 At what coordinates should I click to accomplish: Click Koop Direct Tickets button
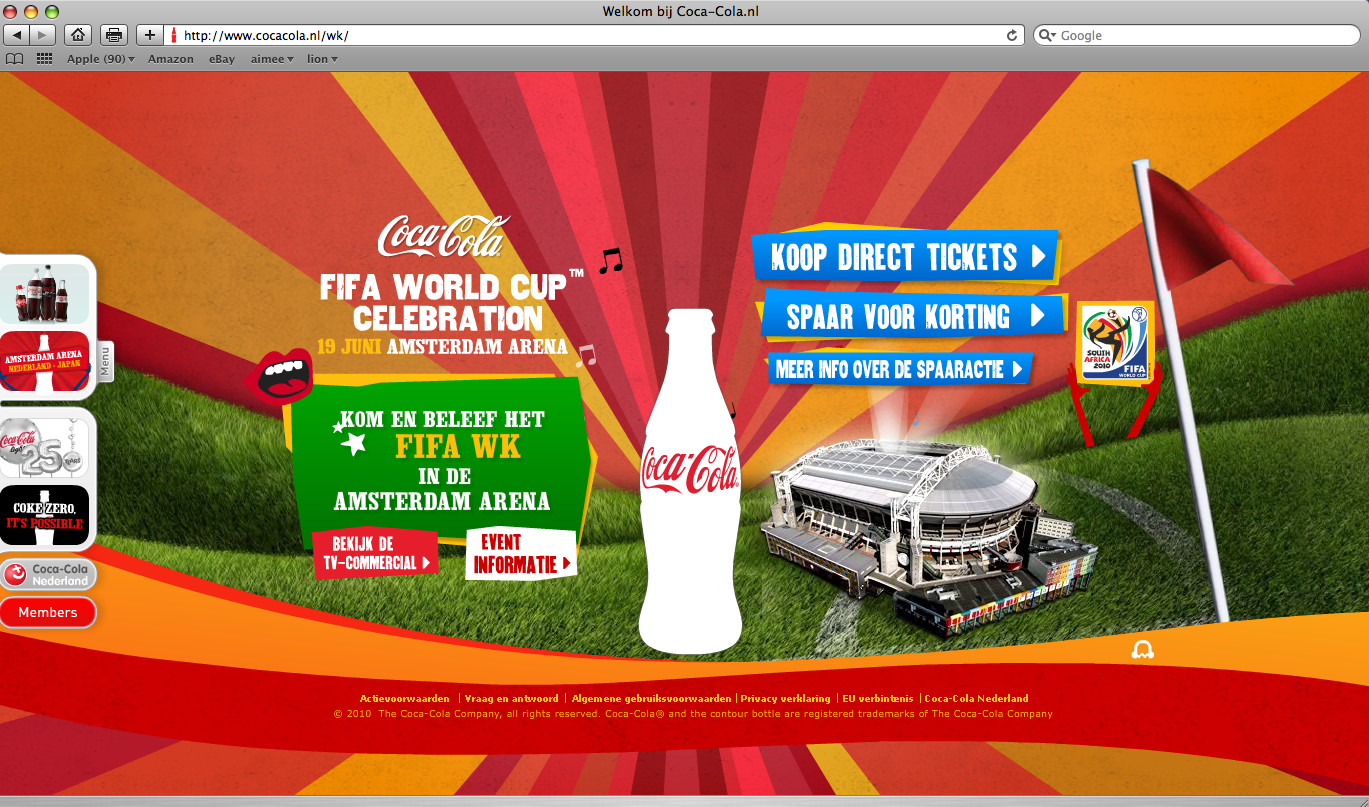903,257
